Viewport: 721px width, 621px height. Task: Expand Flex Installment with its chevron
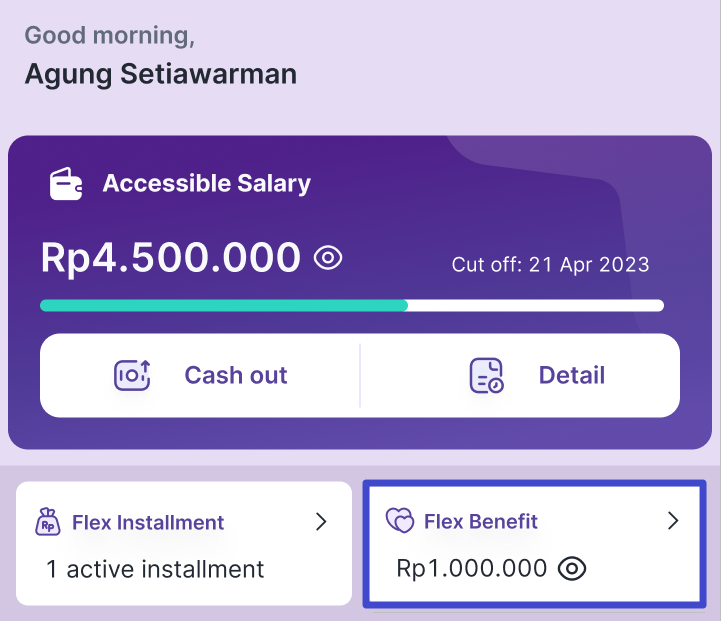click(321, 521)
